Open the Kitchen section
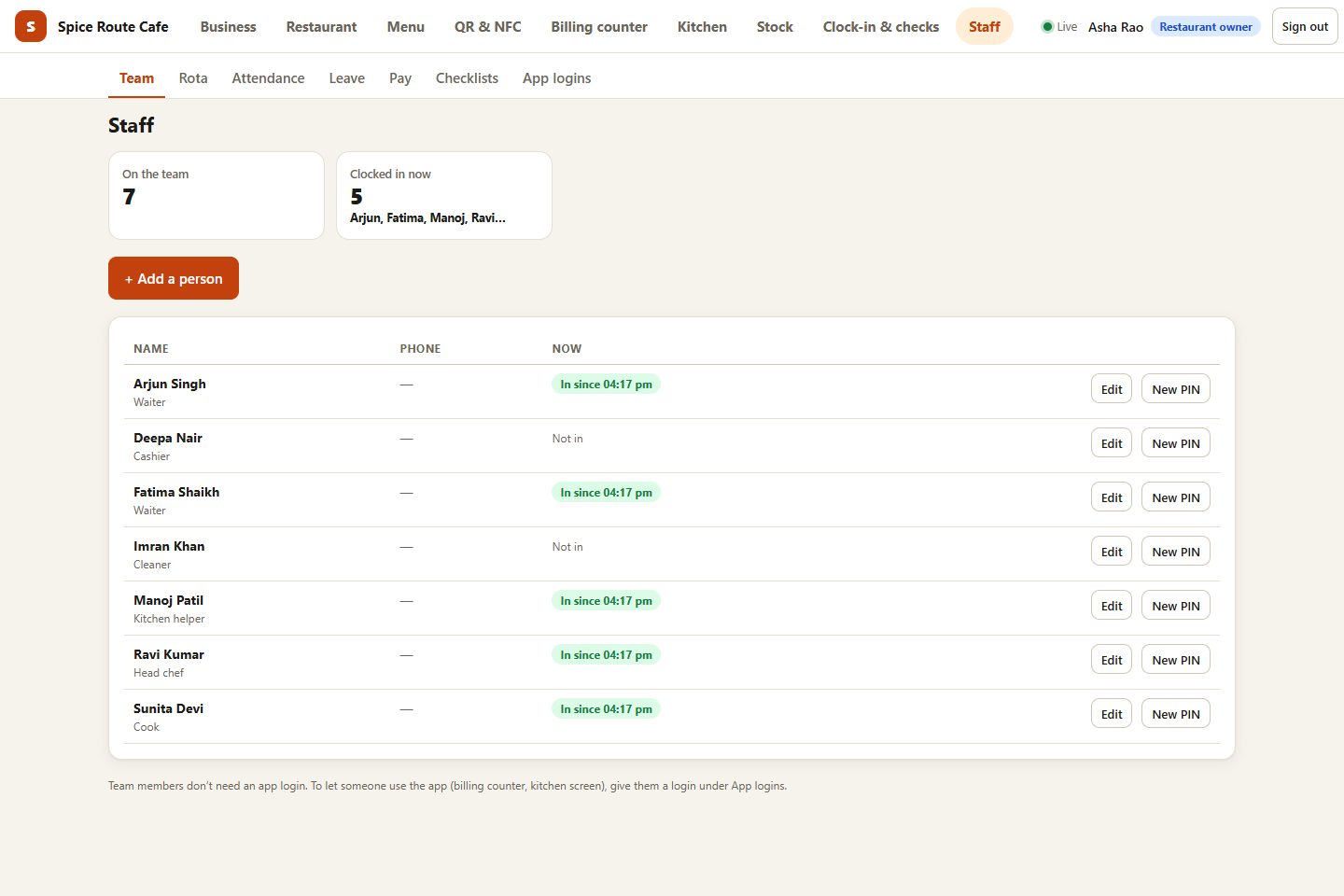The width and height of the screenshot is (1344, 896). point(702,26)
